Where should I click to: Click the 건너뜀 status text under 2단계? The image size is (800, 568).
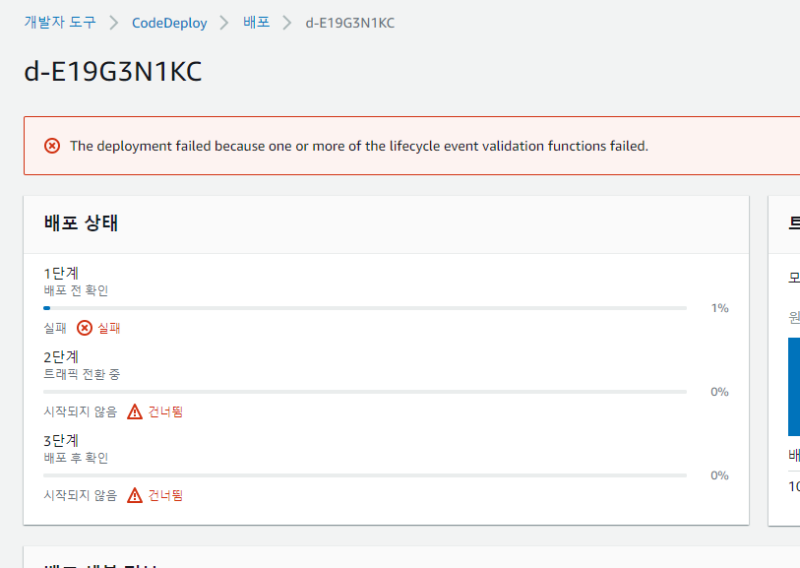coord(166,412)
